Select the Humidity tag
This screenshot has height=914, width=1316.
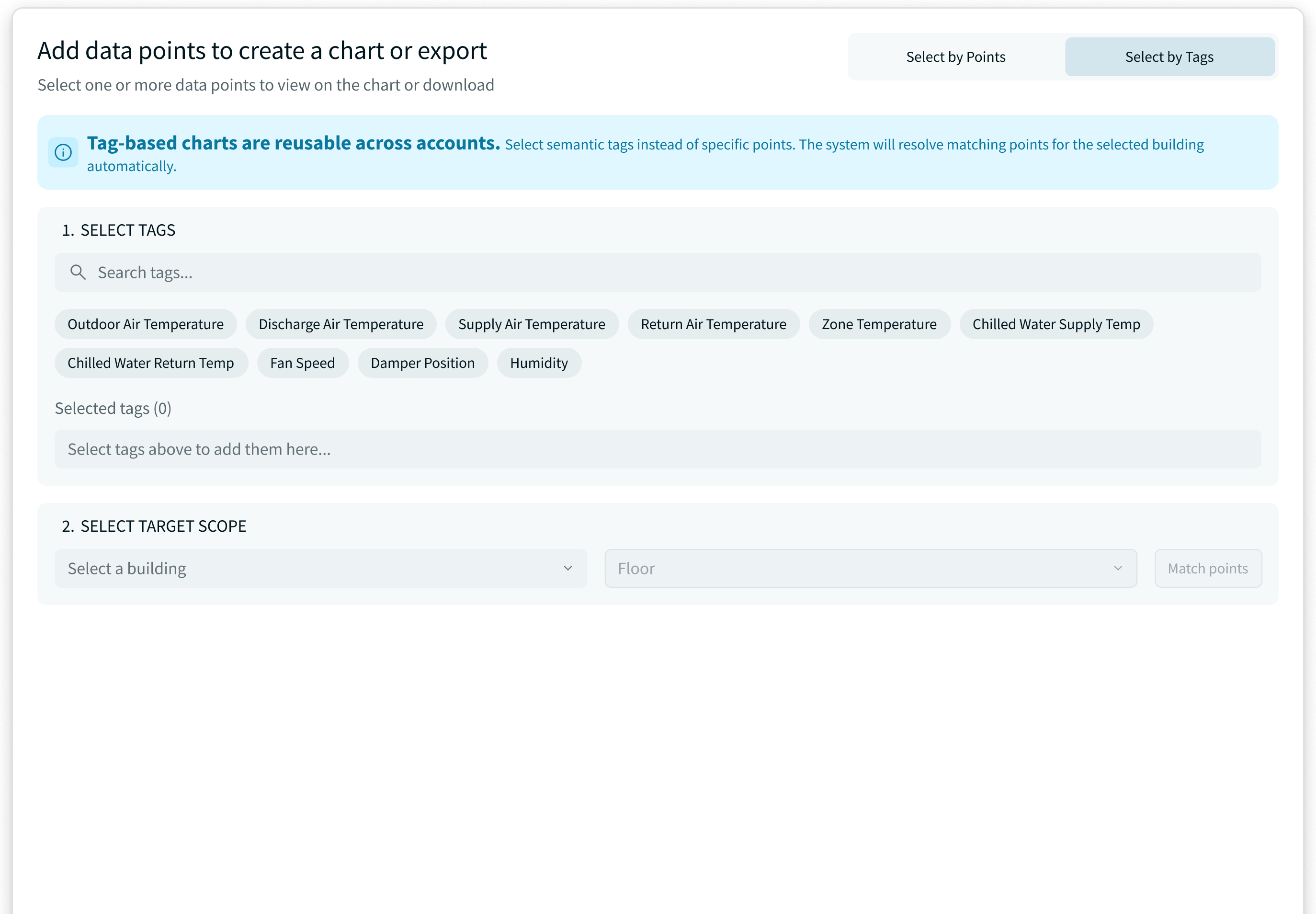[539, 363]
